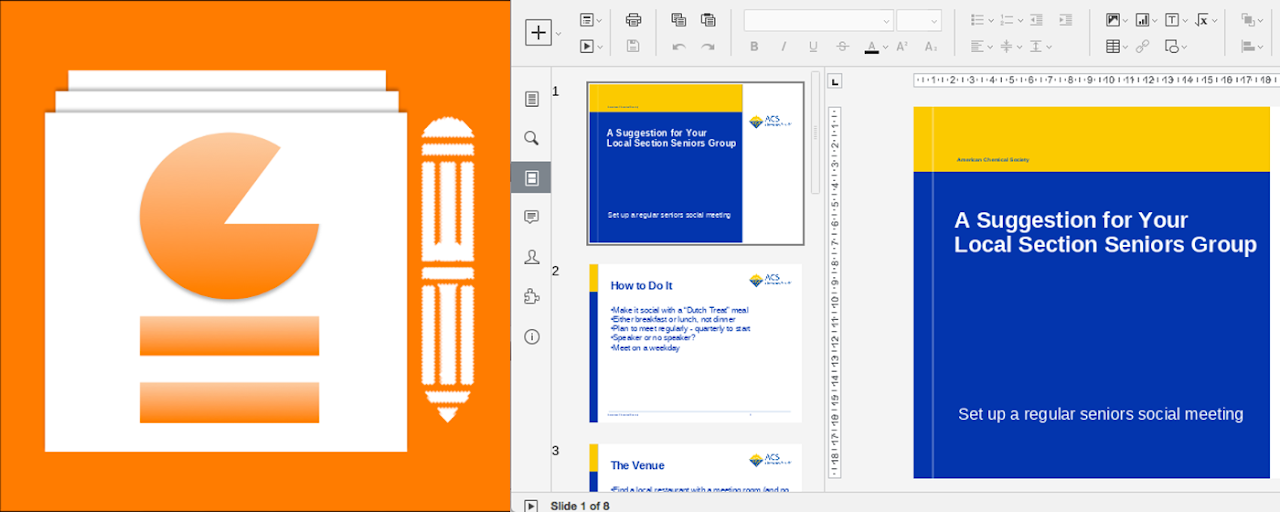The height and width of the screenshot is (512, 1280).
Task: Click the status bar slideshow play button
Action: (531, 505)
